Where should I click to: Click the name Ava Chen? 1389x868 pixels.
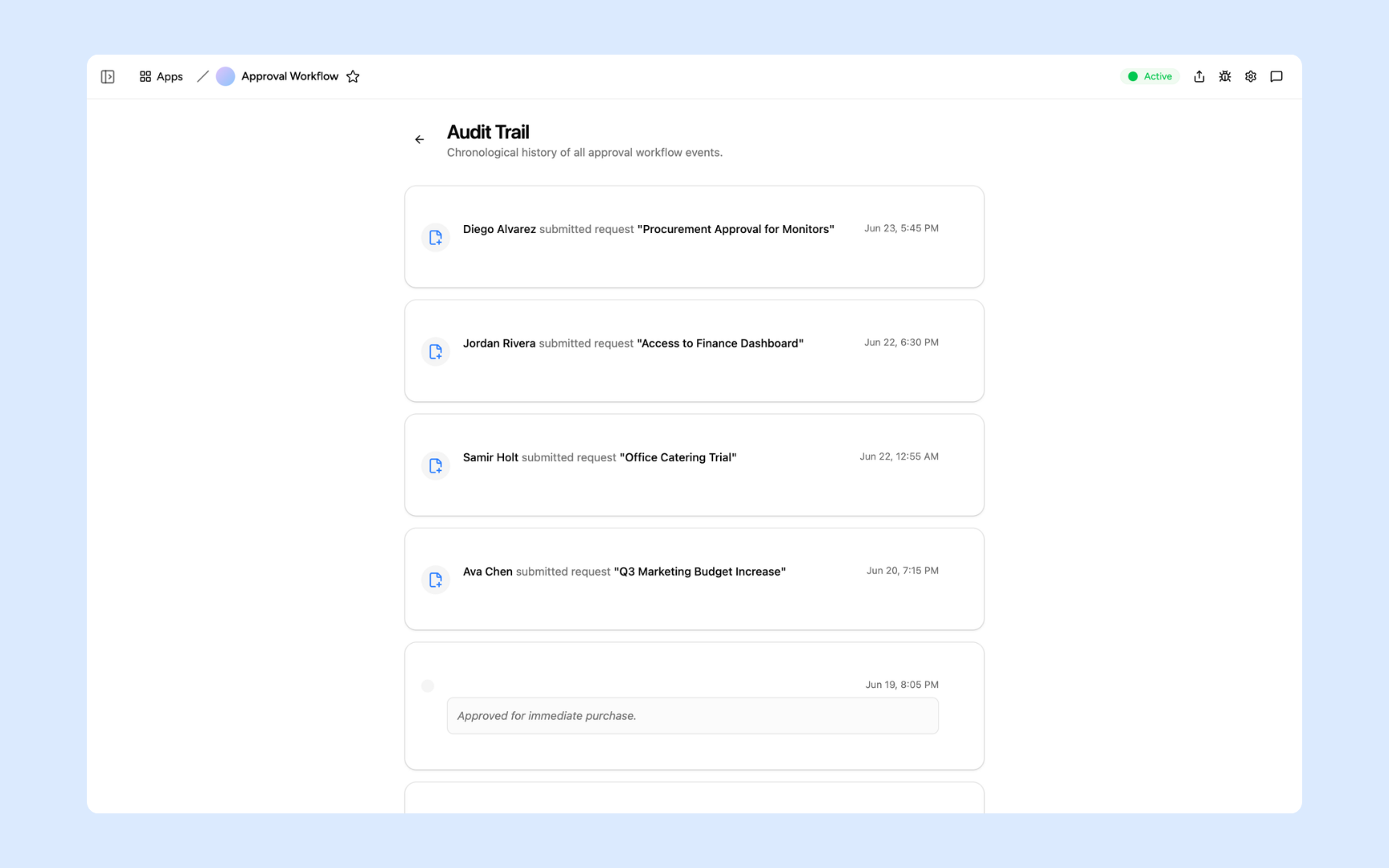tap(488, 571)
